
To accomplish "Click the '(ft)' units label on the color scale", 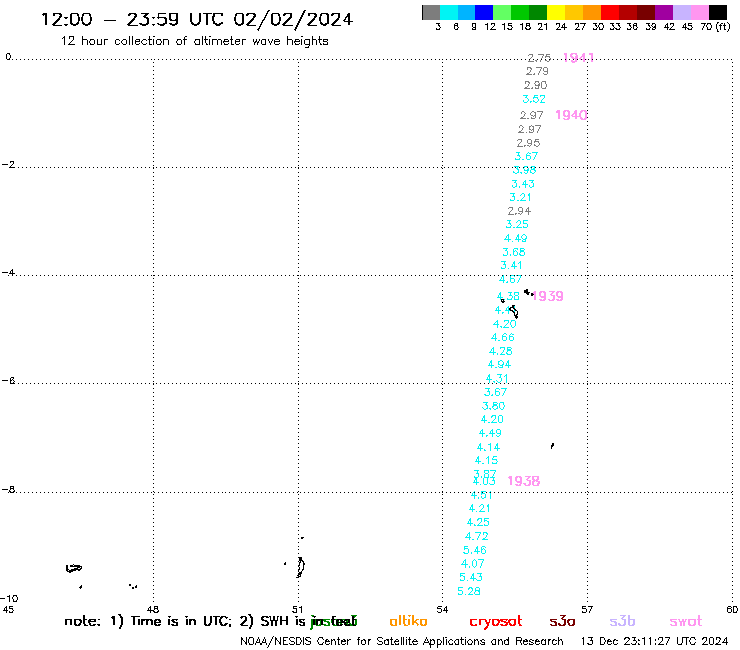I will pyautogui.click(x=723, y=27).
